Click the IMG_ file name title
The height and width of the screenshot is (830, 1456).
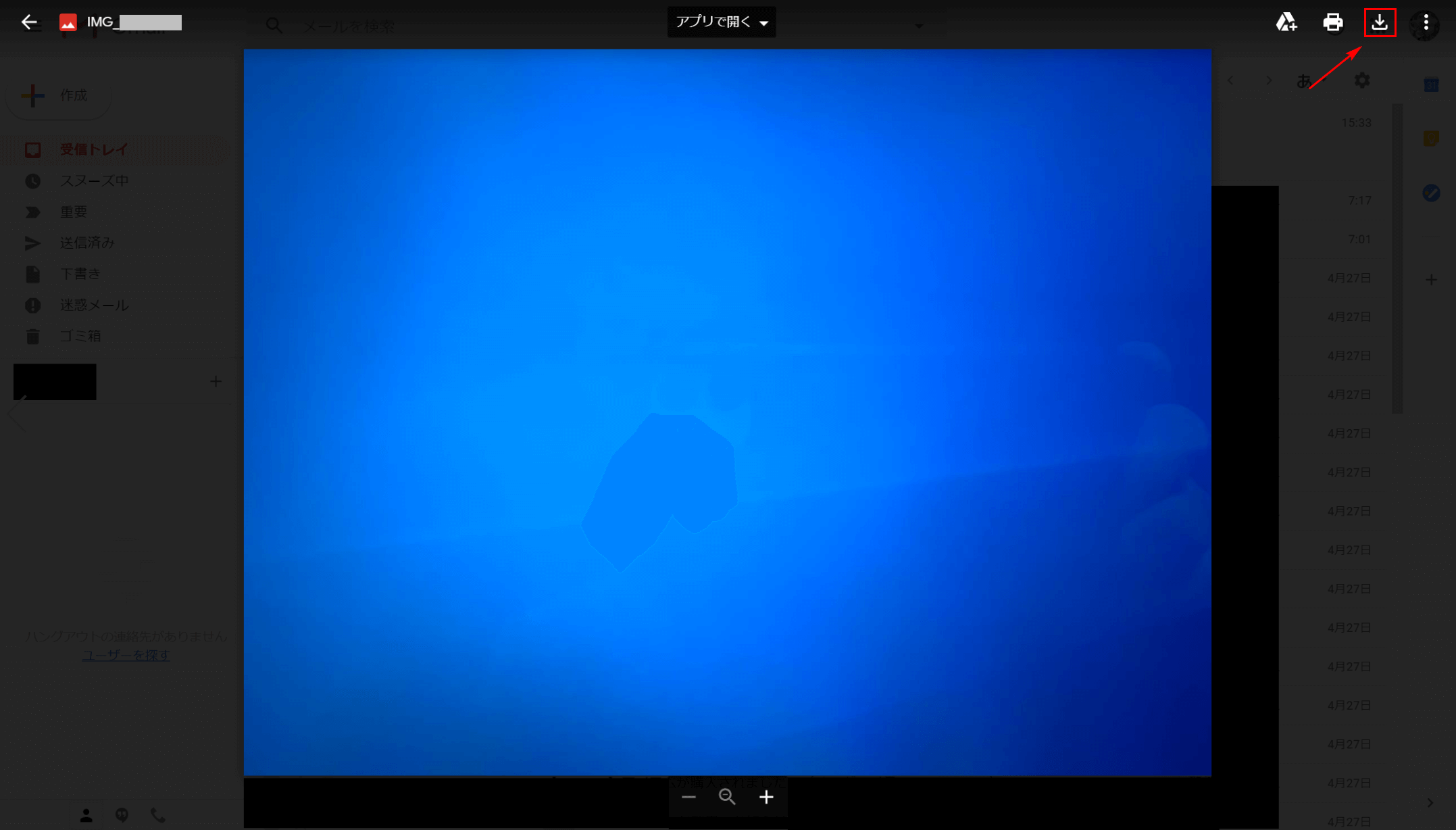[x=134, y=22]
